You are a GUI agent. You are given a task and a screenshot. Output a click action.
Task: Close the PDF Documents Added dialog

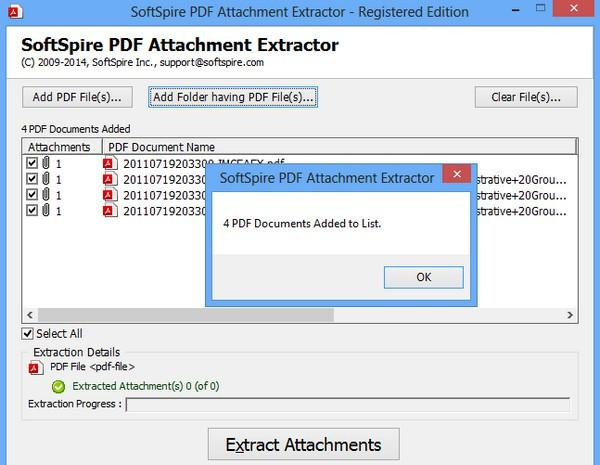(x=457, y=174)
